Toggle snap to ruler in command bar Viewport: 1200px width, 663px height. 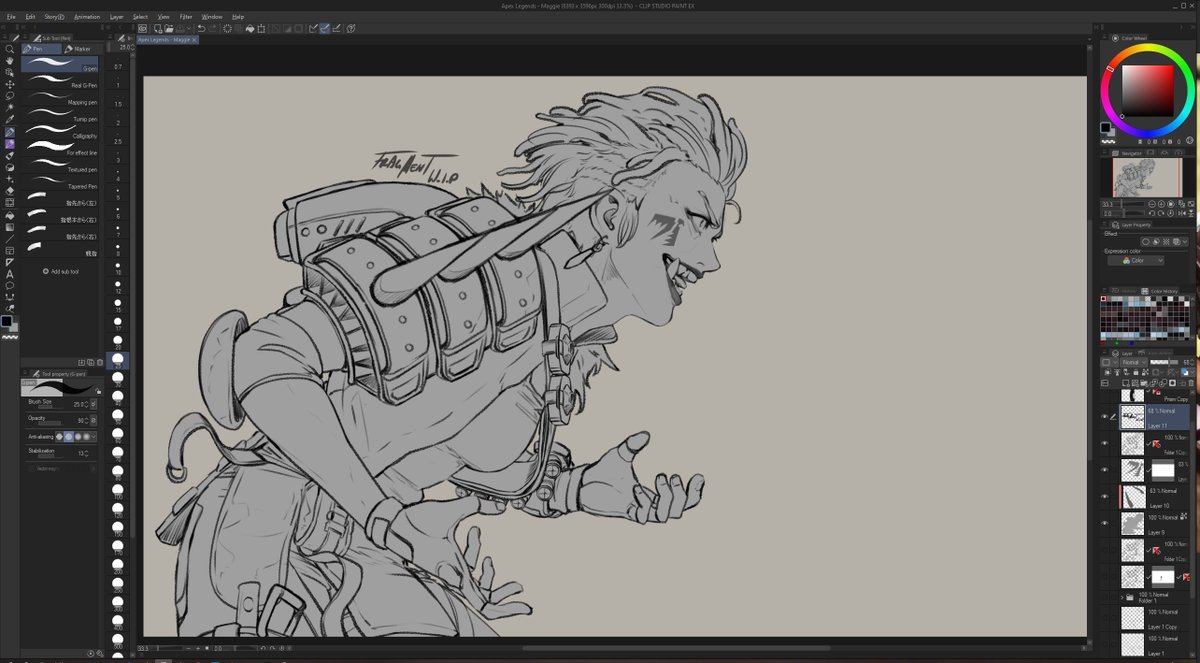(313, 28)
